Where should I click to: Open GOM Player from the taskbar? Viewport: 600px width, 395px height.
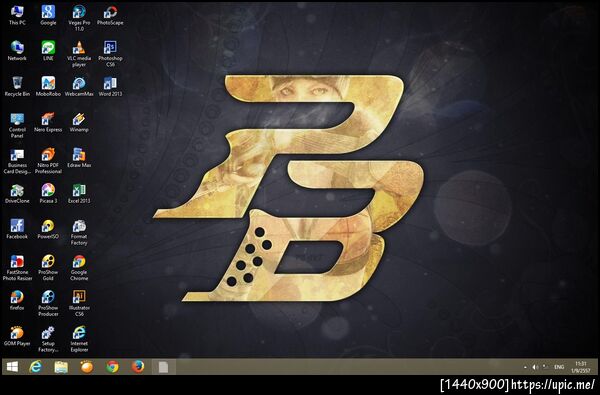point(87,367)
